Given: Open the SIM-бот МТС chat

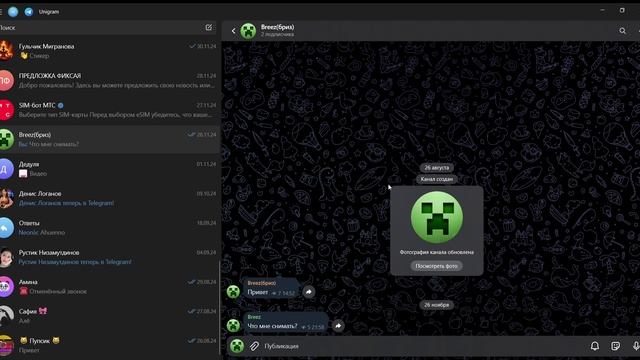Looking at the screenshot, I should 109,110.
